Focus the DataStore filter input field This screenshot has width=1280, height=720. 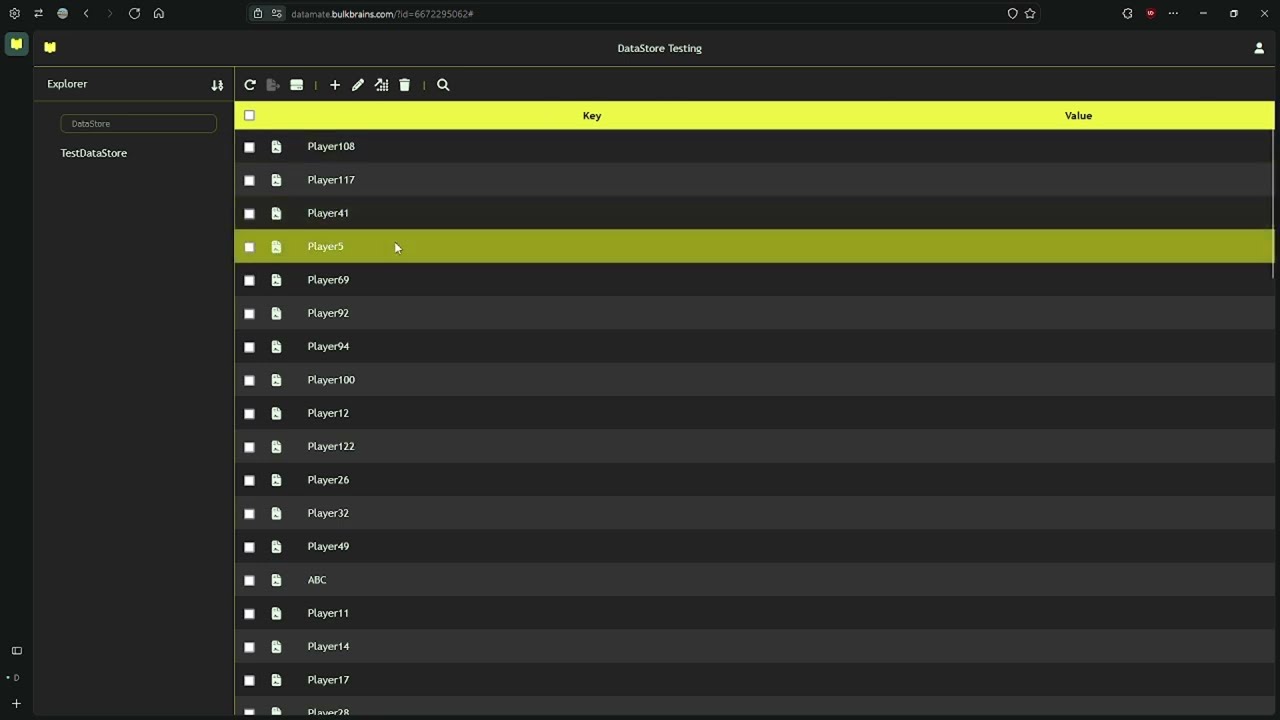coord(139,123)
